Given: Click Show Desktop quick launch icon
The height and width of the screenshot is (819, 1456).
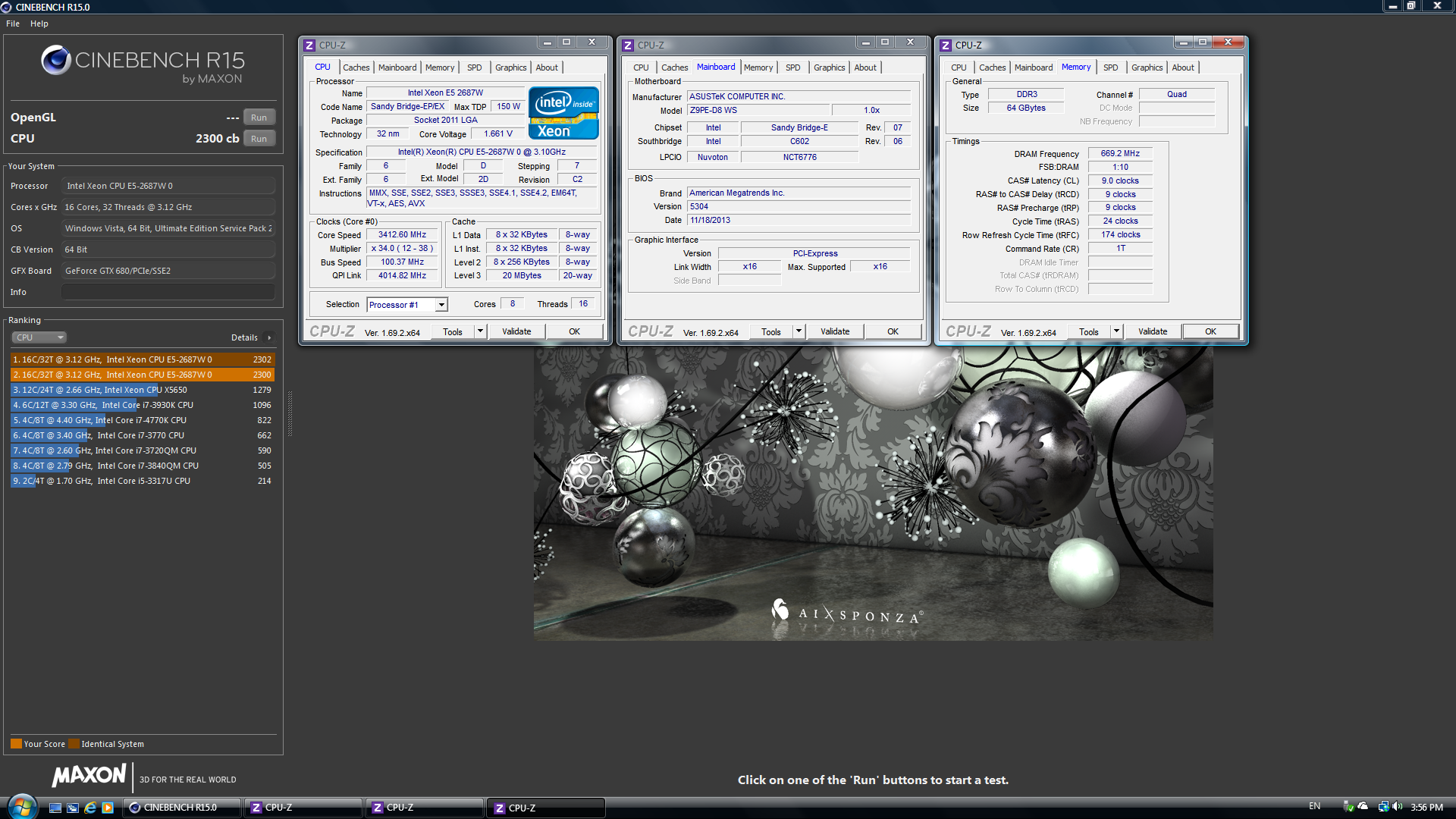Looking at the screenshot, I should [x=55, y=808].
